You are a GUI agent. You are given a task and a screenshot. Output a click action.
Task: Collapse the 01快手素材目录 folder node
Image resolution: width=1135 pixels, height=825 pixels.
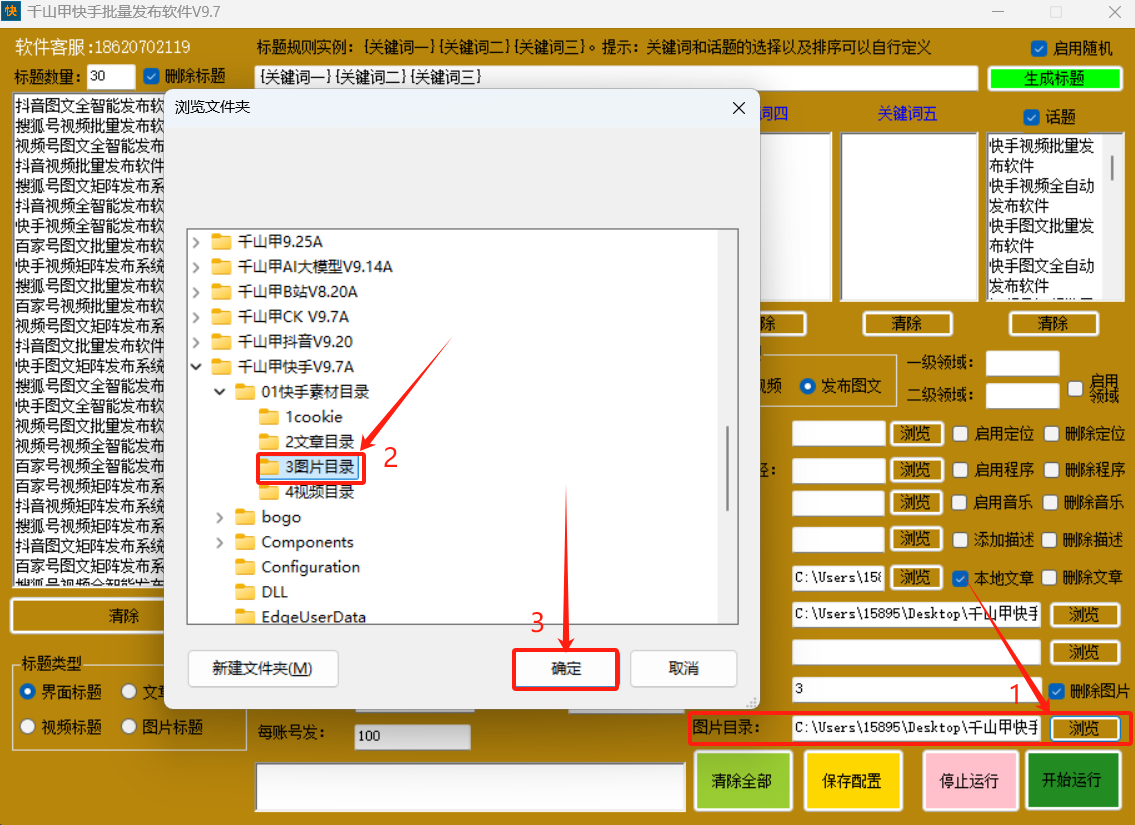[x=220, y=392]
